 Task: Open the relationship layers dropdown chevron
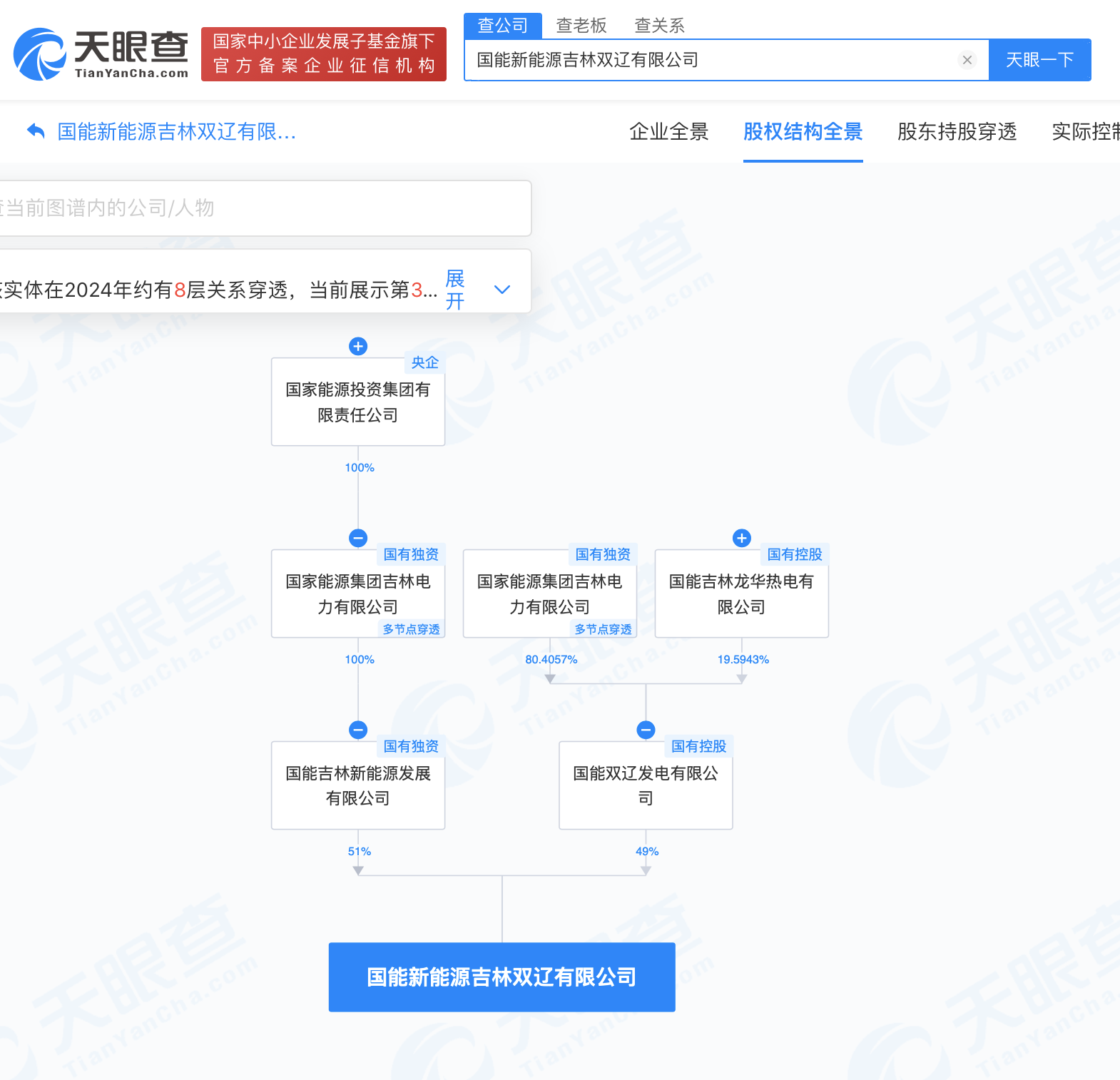coord(502,290)
